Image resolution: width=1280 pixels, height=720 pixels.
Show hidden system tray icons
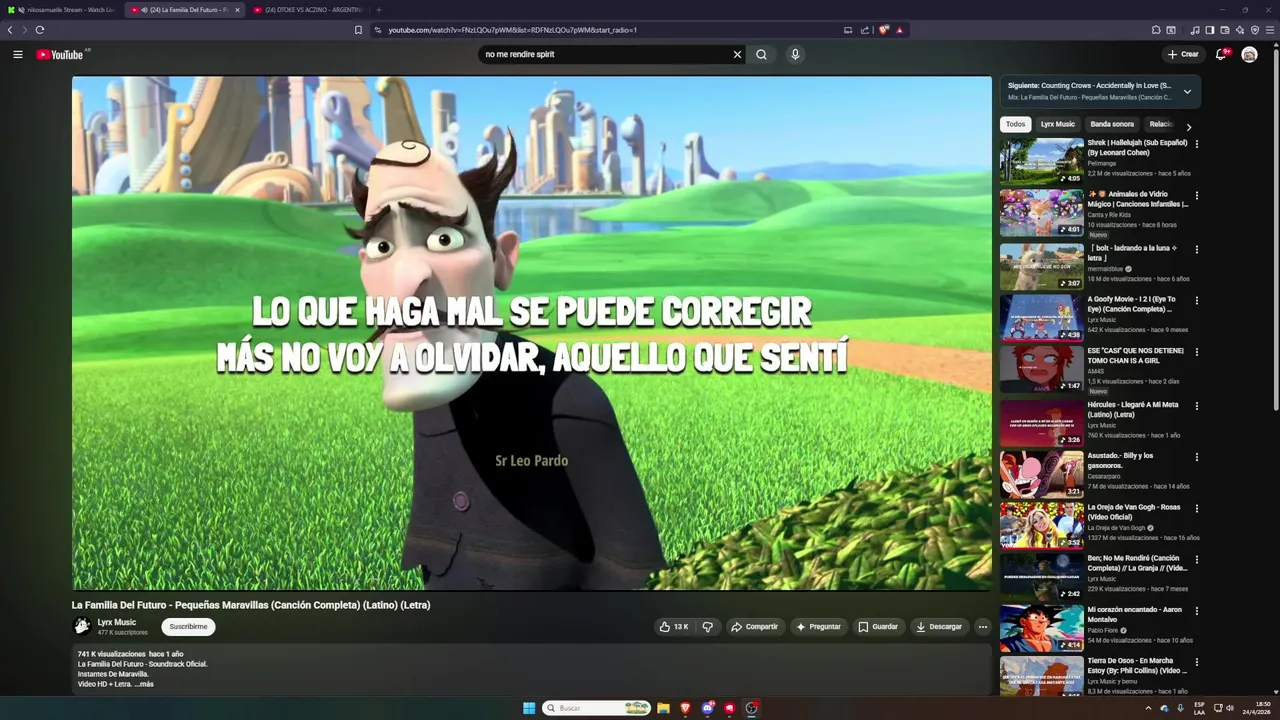point(1148,708)
